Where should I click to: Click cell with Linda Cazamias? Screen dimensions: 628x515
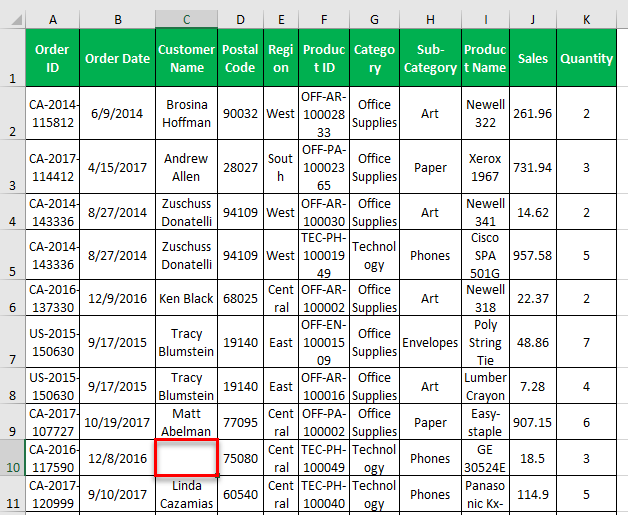(186, 493)
